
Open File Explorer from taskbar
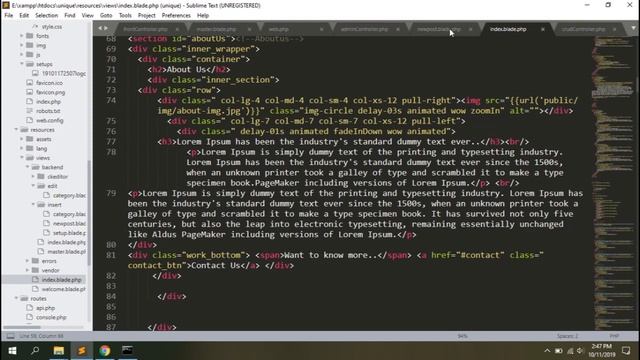58,350
